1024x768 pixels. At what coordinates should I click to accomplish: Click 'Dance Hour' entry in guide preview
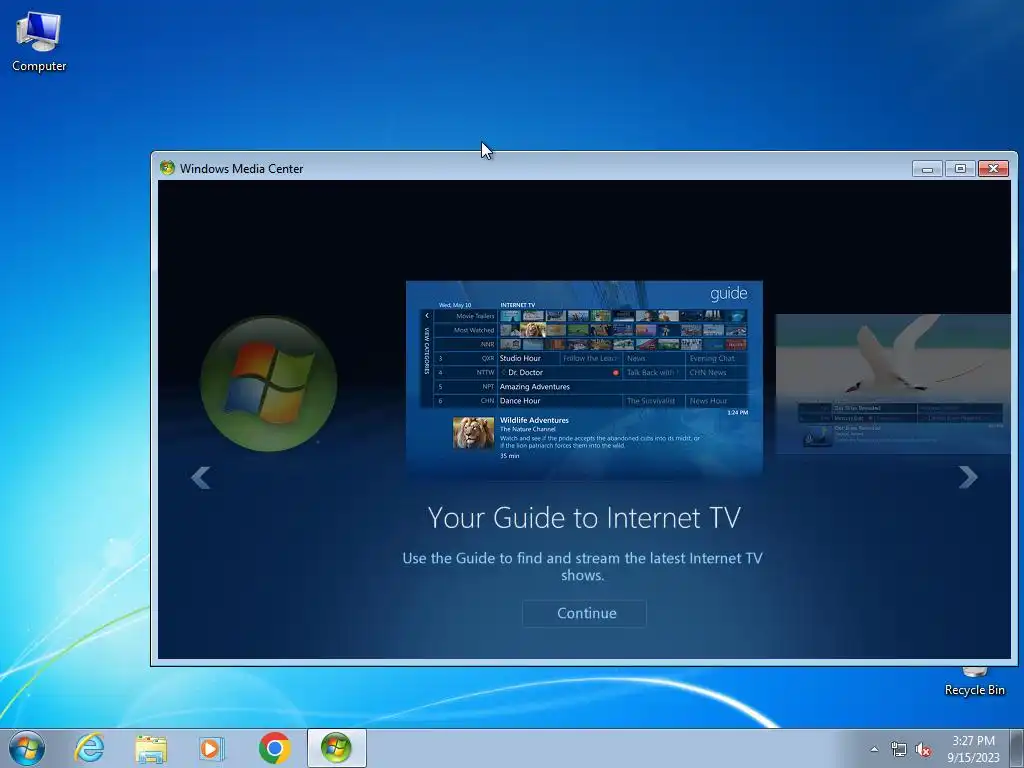tap(560, 400)
